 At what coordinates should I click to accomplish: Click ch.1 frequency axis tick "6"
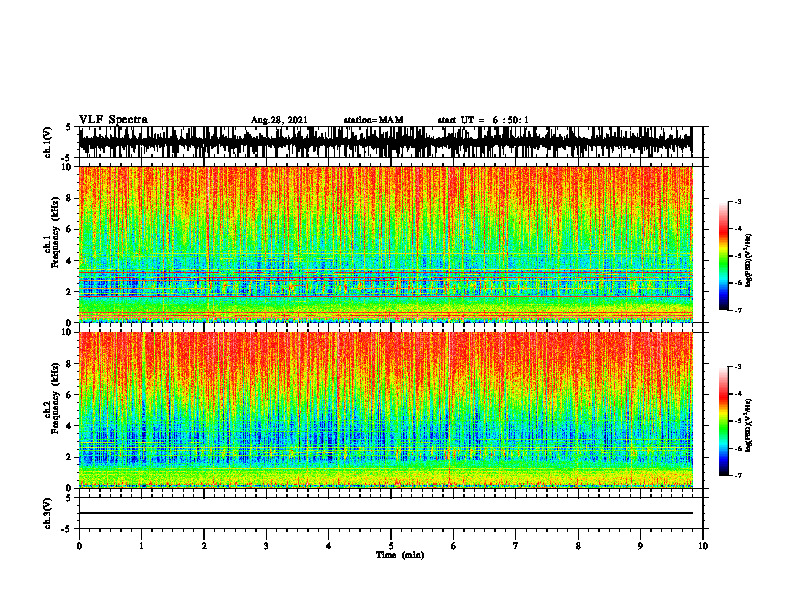tap(70, 229)
